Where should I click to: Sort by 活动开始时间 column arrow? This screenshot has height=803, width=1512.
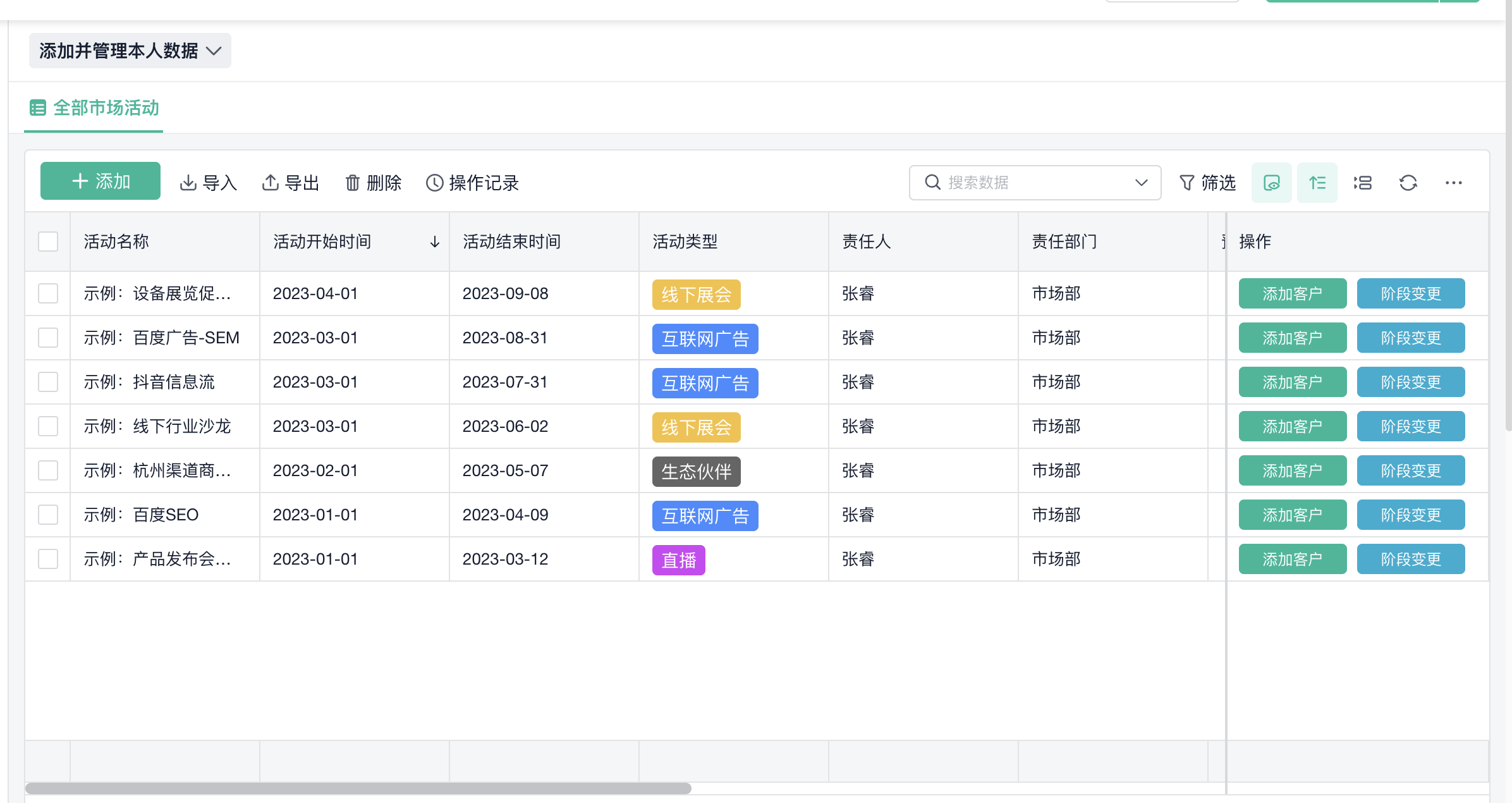click(434, 242)
